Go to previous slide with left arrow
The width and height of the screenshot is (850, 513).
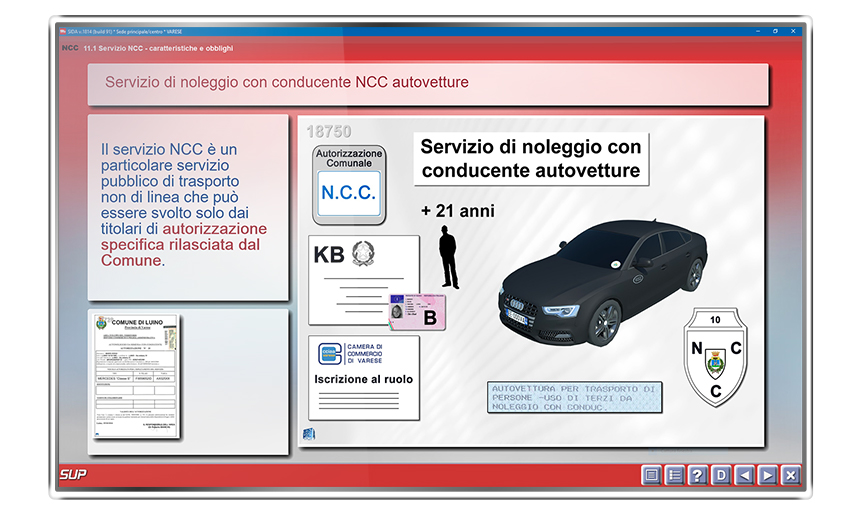[x=744, y=475]
